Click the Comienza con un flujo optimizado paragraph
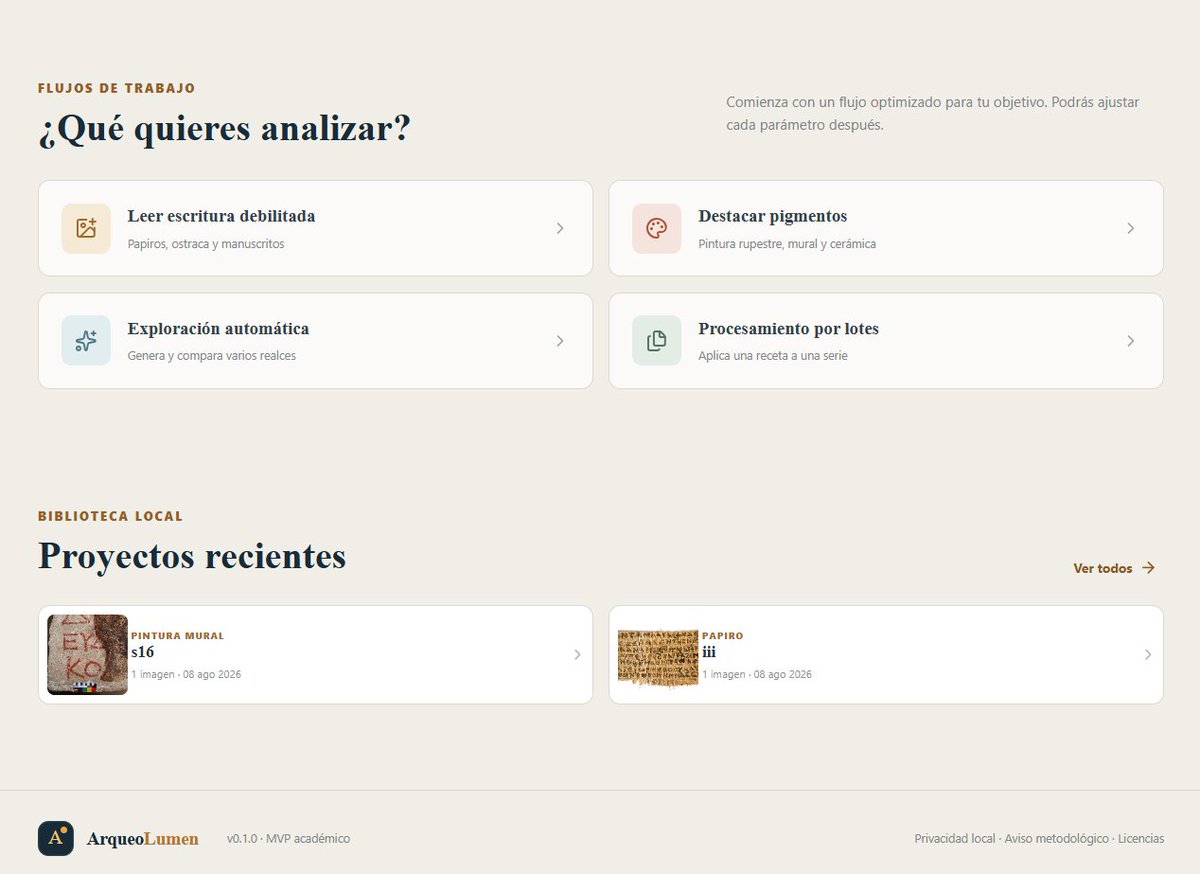 [x=933, y=114]
